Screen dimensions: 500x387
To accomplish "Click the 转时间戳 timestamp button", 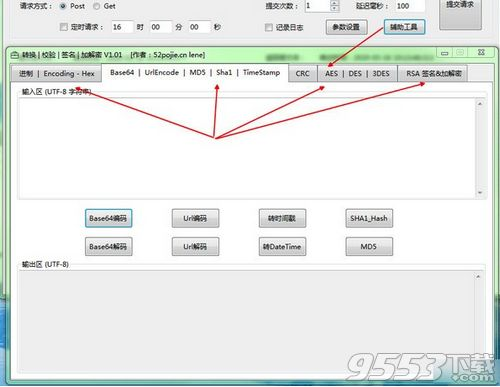I will click(x=282, y=218).
